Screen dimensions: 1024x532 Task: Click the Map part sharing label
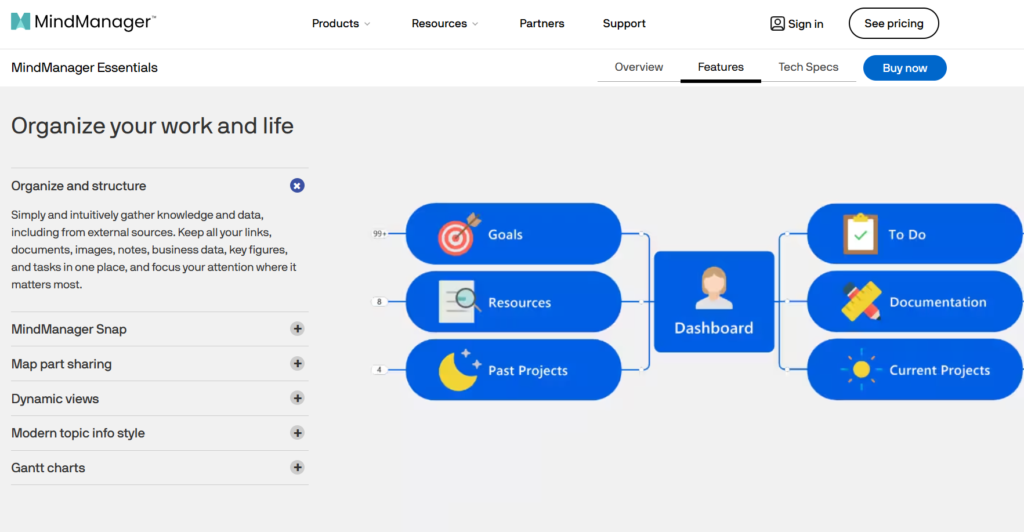61,364
